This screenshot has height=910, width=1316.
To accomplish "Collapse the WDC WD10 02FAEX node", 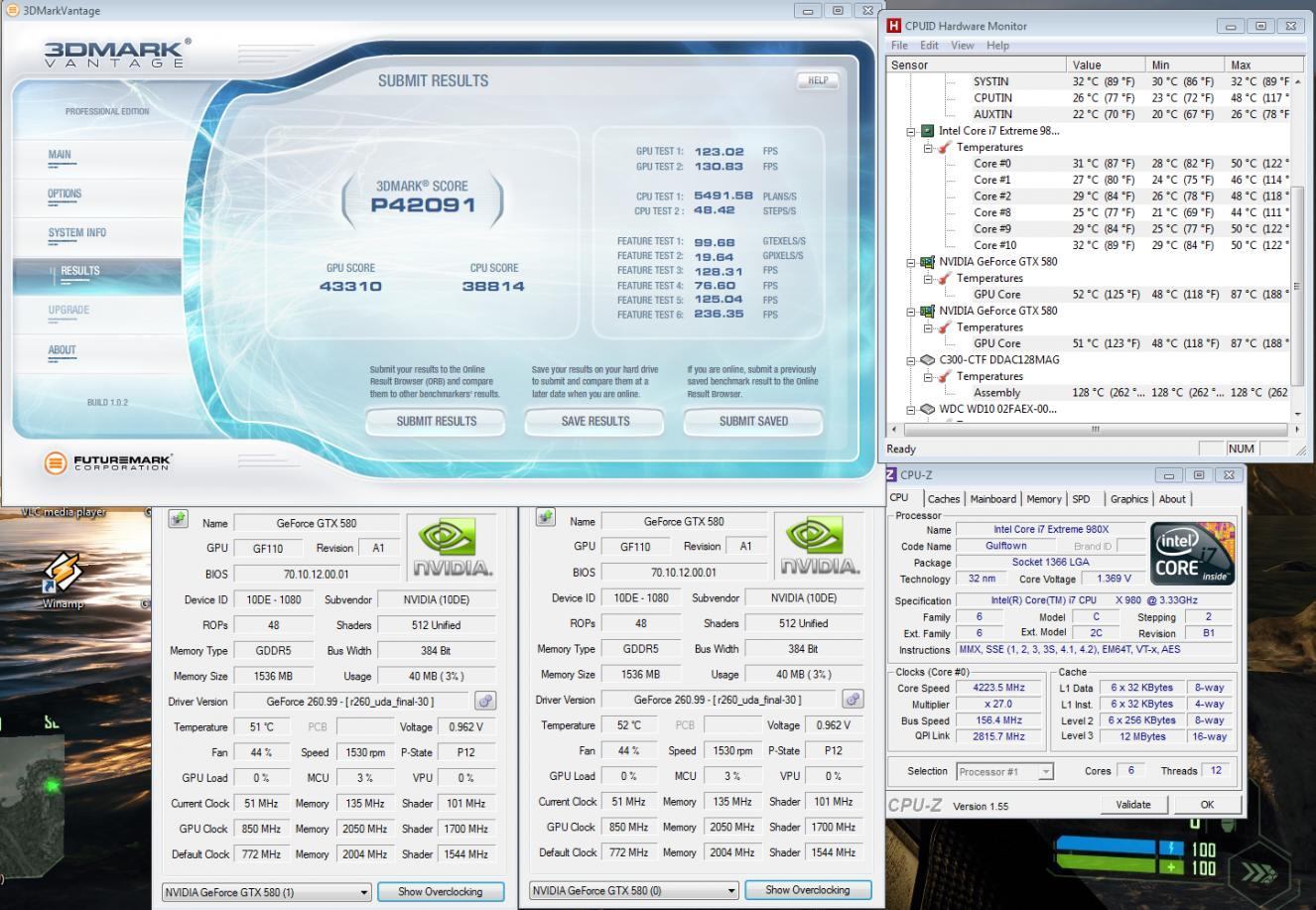I will pyautogui.click(x=911, y=409).
